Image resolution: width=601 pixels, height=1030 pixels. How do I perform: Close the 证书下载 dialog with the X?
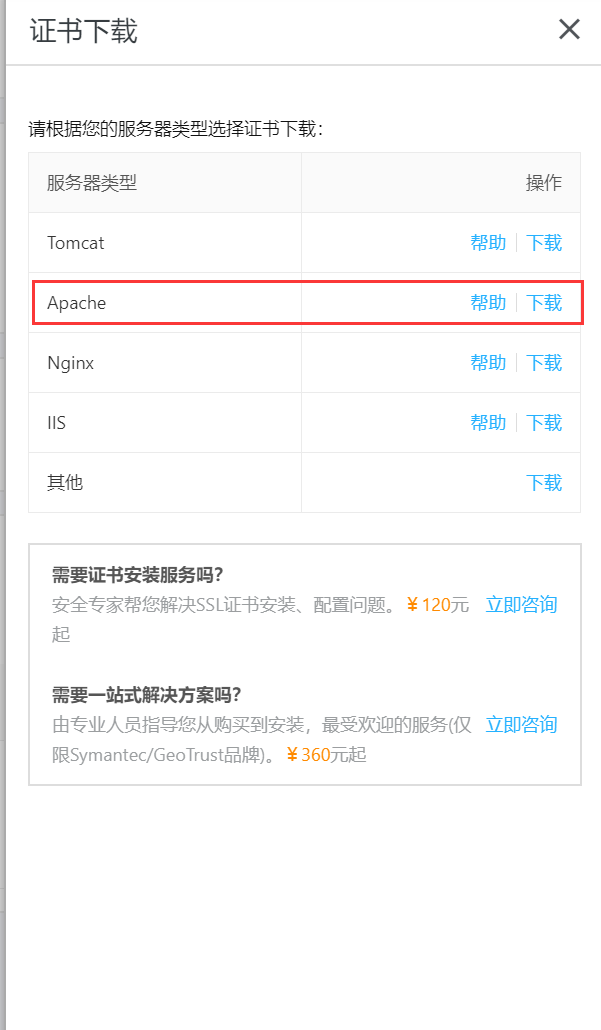coord(569,29)
